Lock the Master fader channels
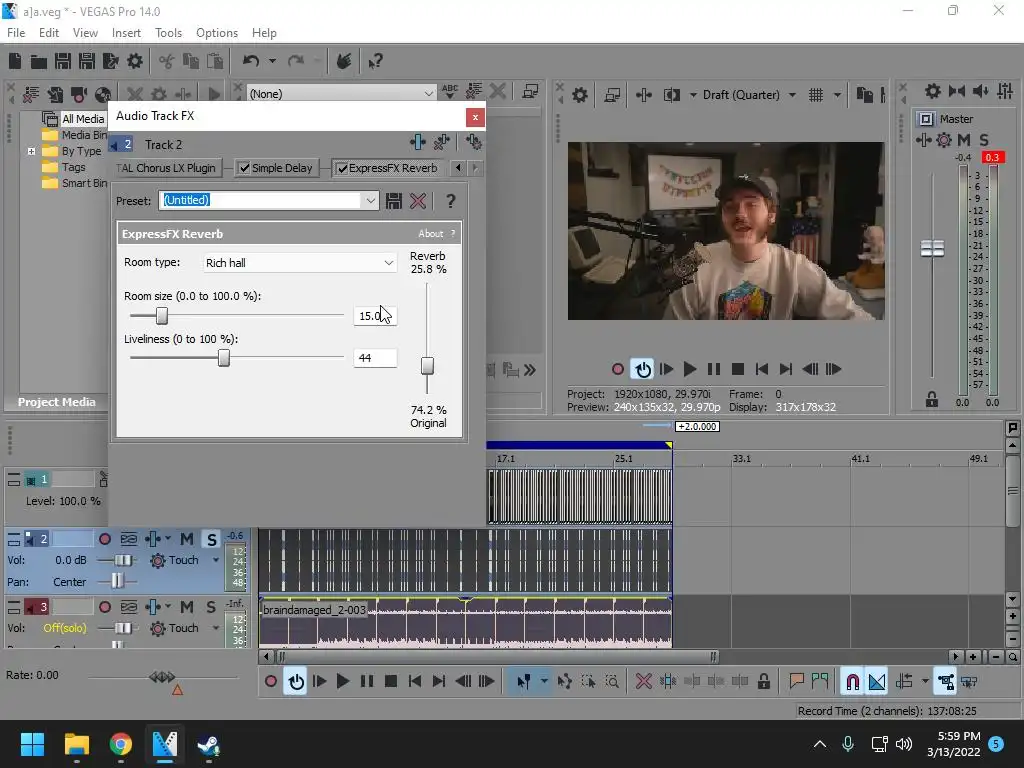The width and height of the screenshot is (1024, 768). (932, 400)
